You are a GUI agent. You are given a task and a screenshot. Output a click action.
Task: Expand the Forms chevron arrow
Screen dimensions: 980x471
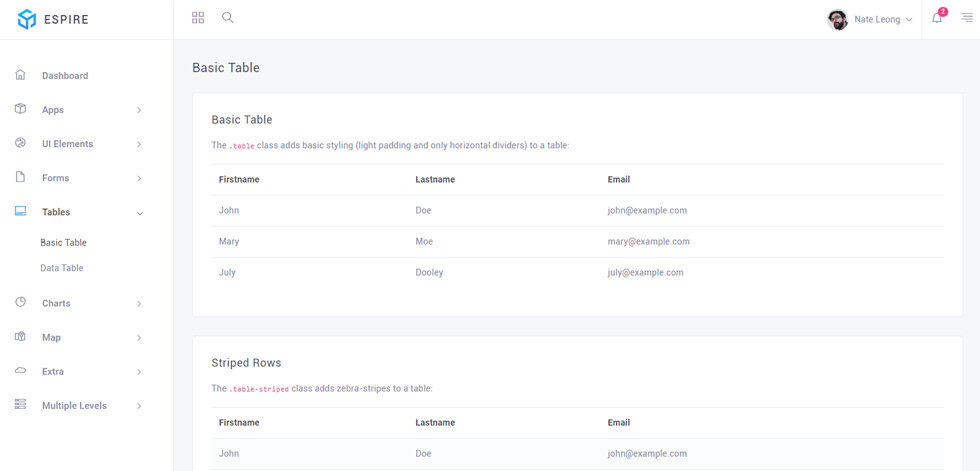tap(139, 179)
